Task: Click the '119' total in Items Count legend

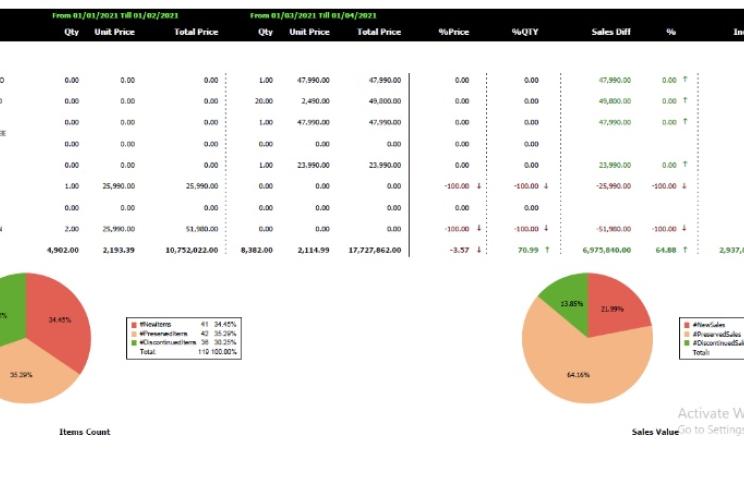Action: 203,352
